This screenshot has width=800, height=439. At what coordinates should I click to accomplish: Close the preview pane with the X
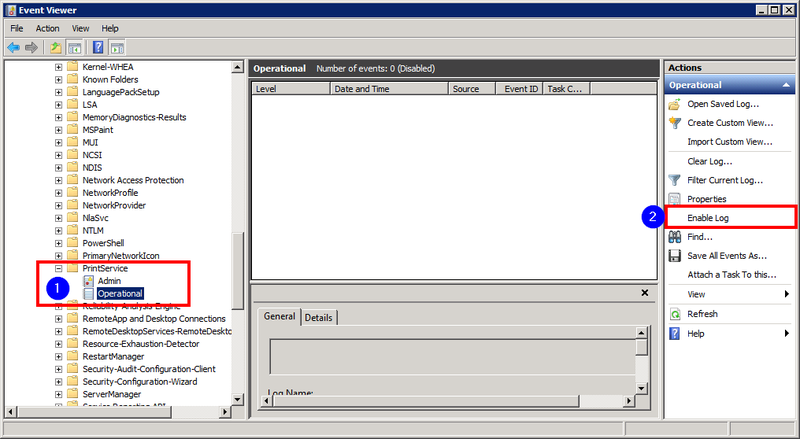644,293
